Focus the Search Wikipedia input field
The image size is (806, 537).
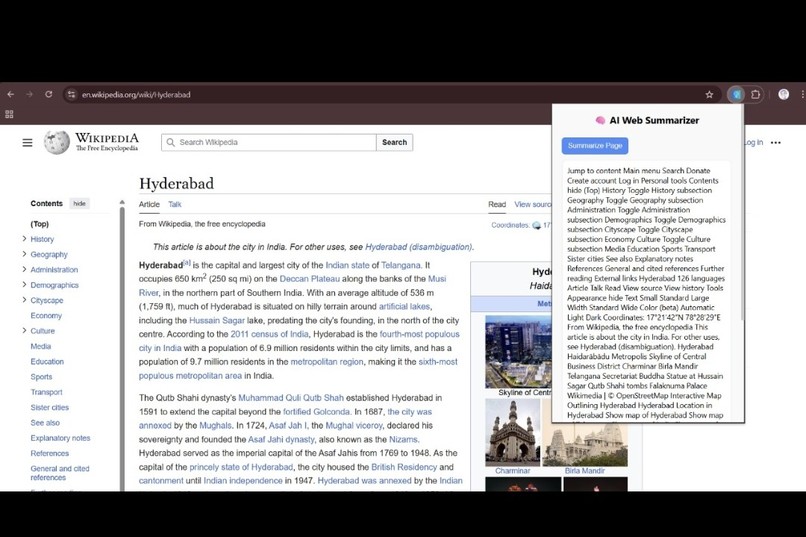[x=269, y=142]
